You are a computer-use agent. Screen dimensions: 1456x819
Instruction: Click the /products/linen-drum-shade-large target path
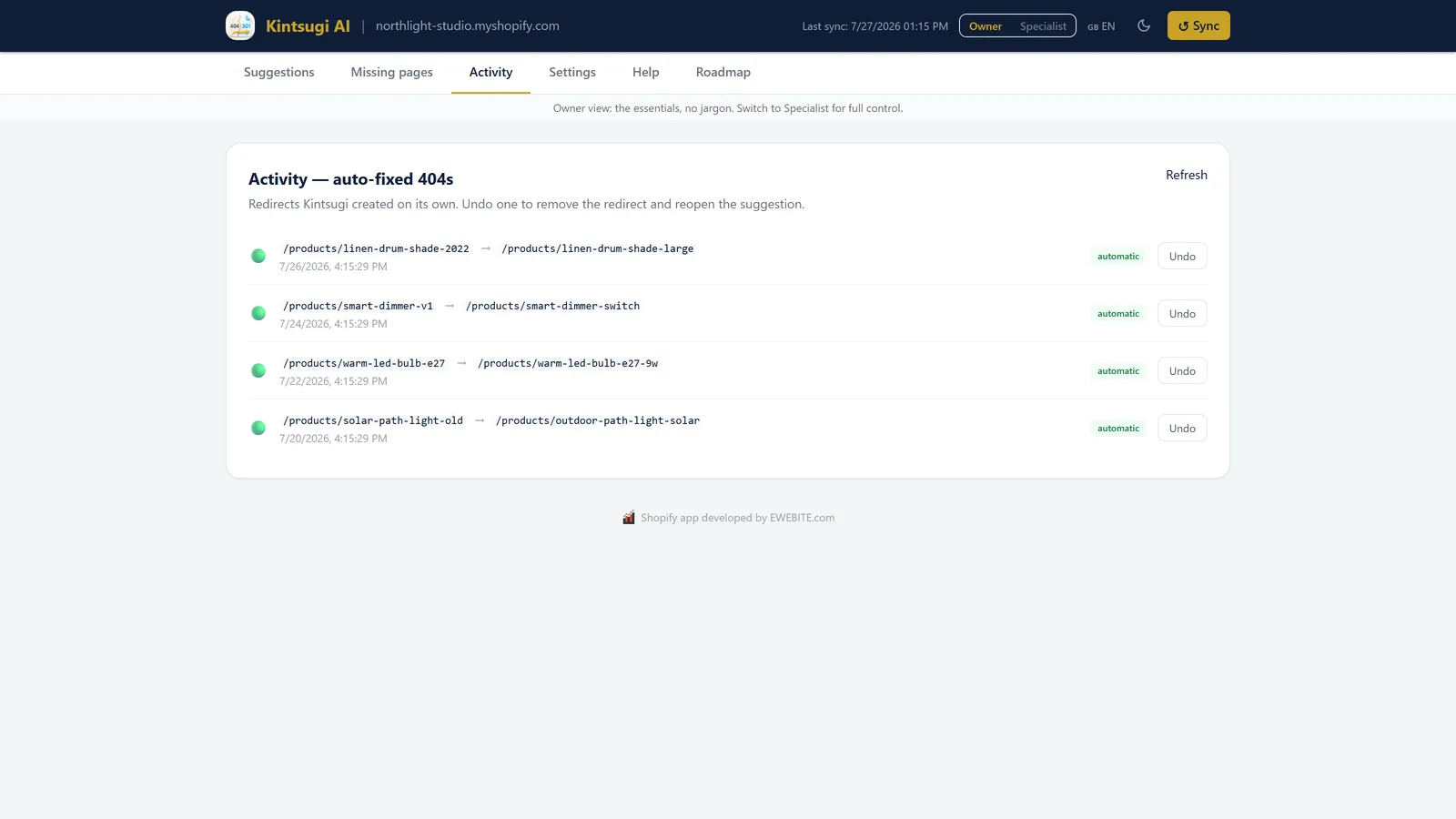pyautogui.click(x=598, y=248)
